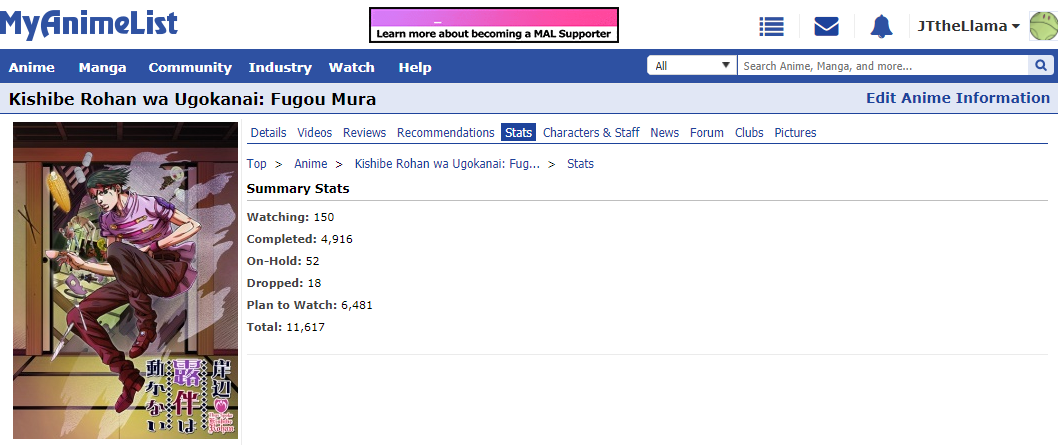1058x445 pixels.
Task: Switch to the Recommendations tab
Action: tap(445, 133)
